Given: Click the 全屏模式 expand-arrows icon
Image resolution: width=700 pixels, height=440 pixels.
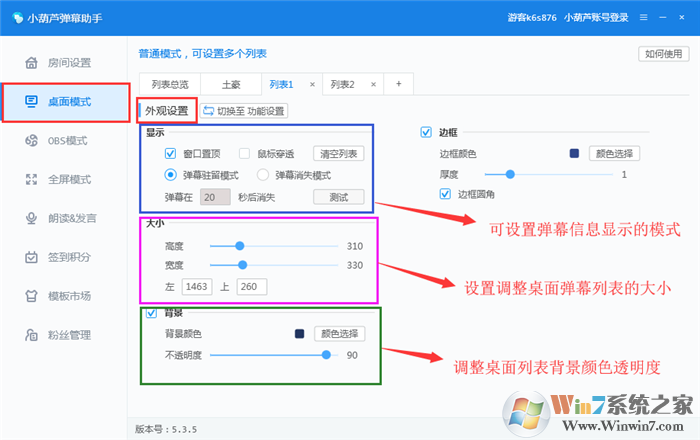Looking at the screenshot, I should tap(31, 179).
